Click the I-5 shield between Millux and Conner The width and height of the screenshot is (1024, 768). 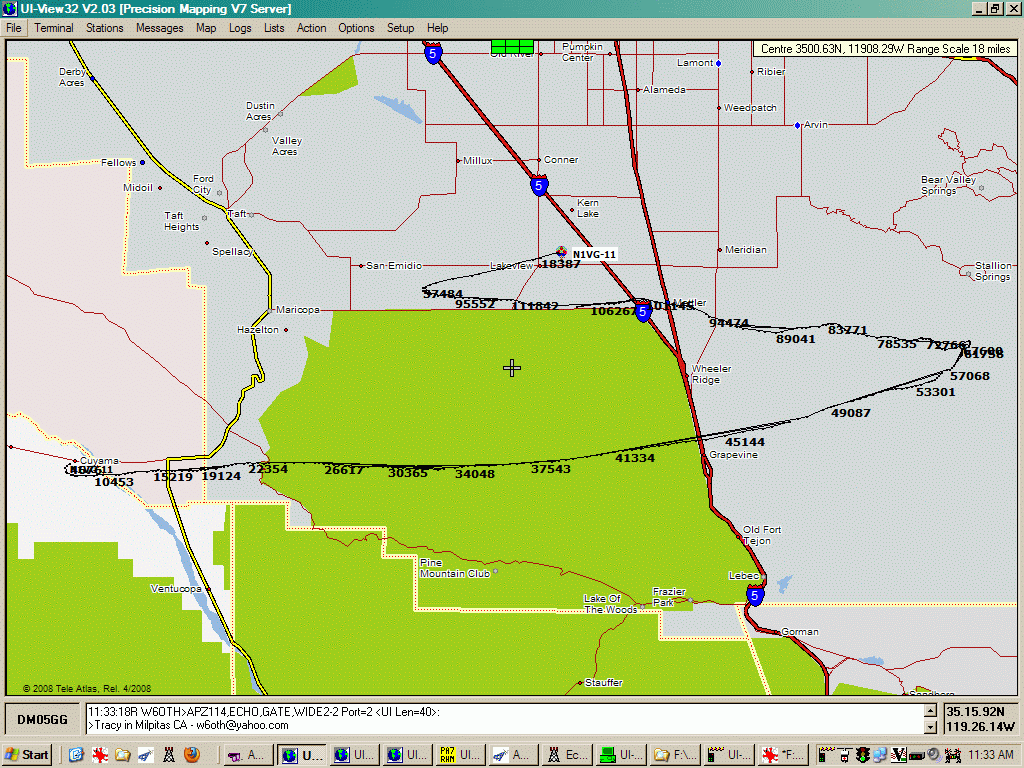pos(539,186)
